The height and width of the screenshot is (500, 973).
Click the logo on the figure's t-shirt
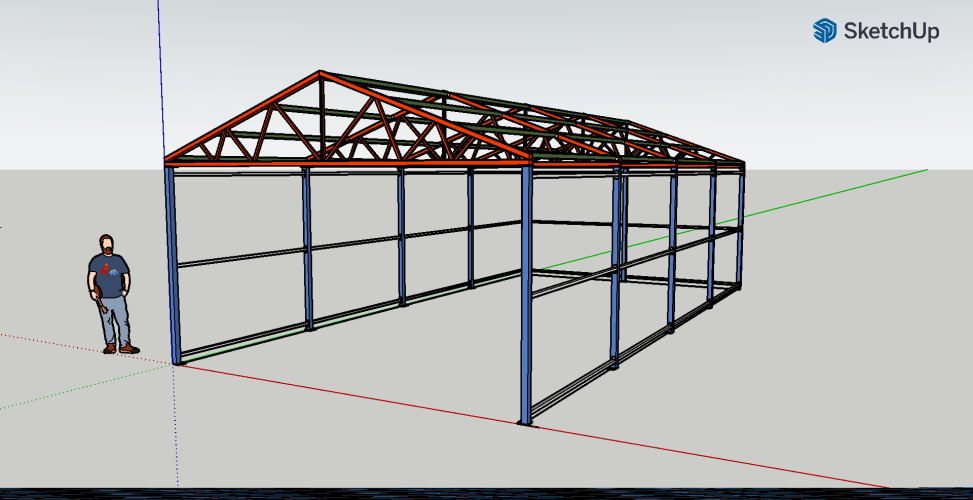pyautogui.click(x=111, y=271)
